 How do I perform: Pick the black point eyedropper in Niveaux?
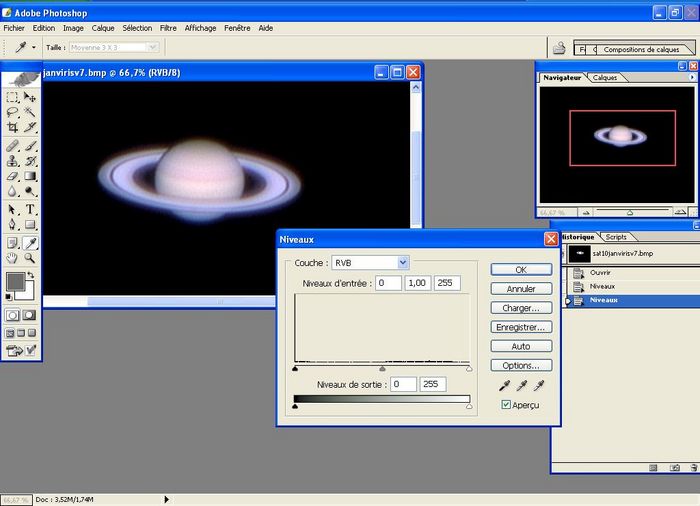point(506,385)
